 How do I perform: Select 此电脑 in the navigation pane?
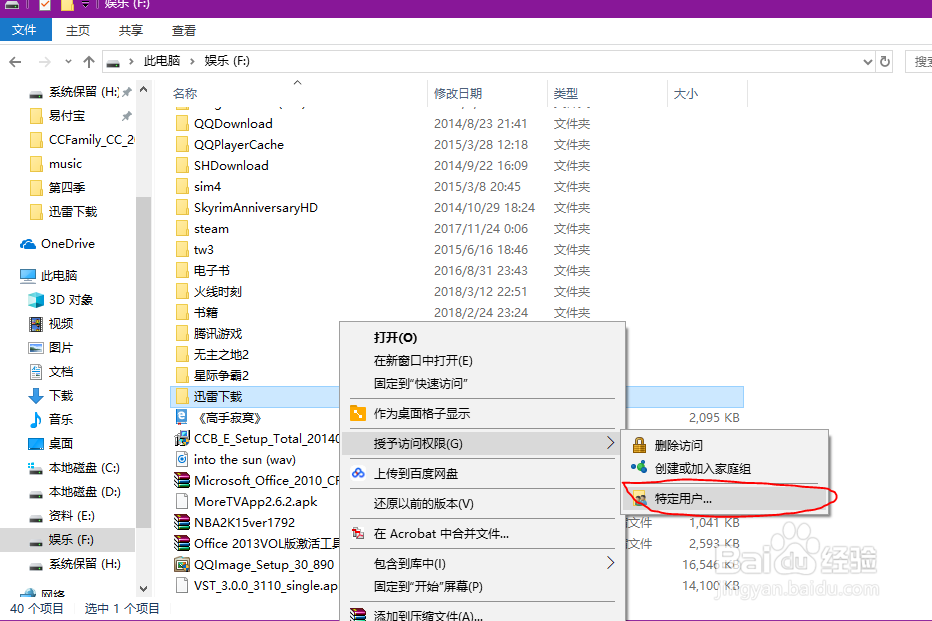point(59,276)
